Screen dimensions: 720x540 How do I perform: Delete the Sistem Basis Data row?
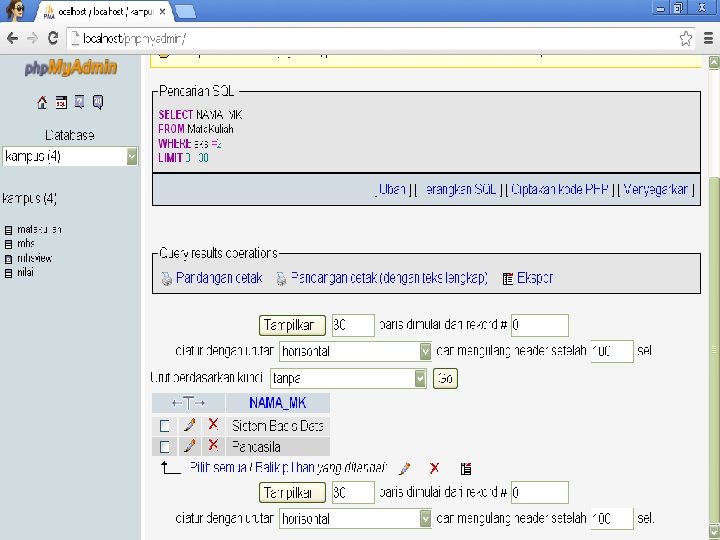[213, 424]
